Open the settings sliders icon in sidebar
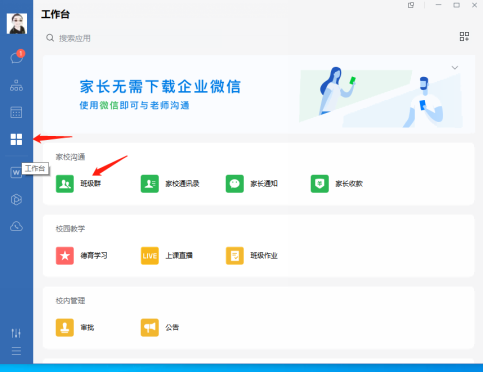The width and height of the screenshot is (483, 373). click(x=16, y=333)
